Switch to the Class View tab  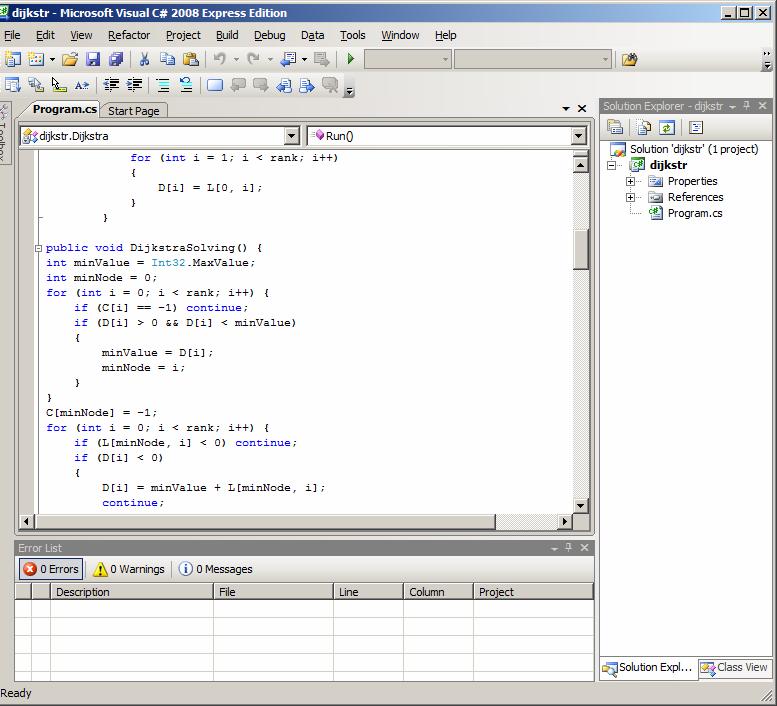tap(735, 668)
